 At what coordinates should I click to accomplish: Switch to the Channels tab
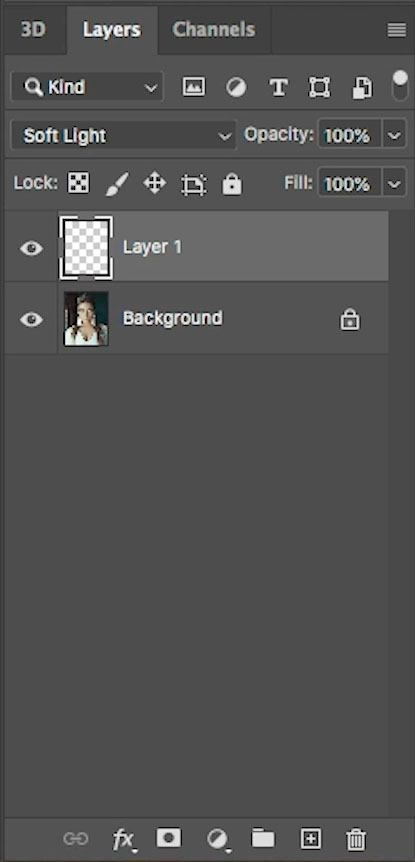click(x=214, y=30)
